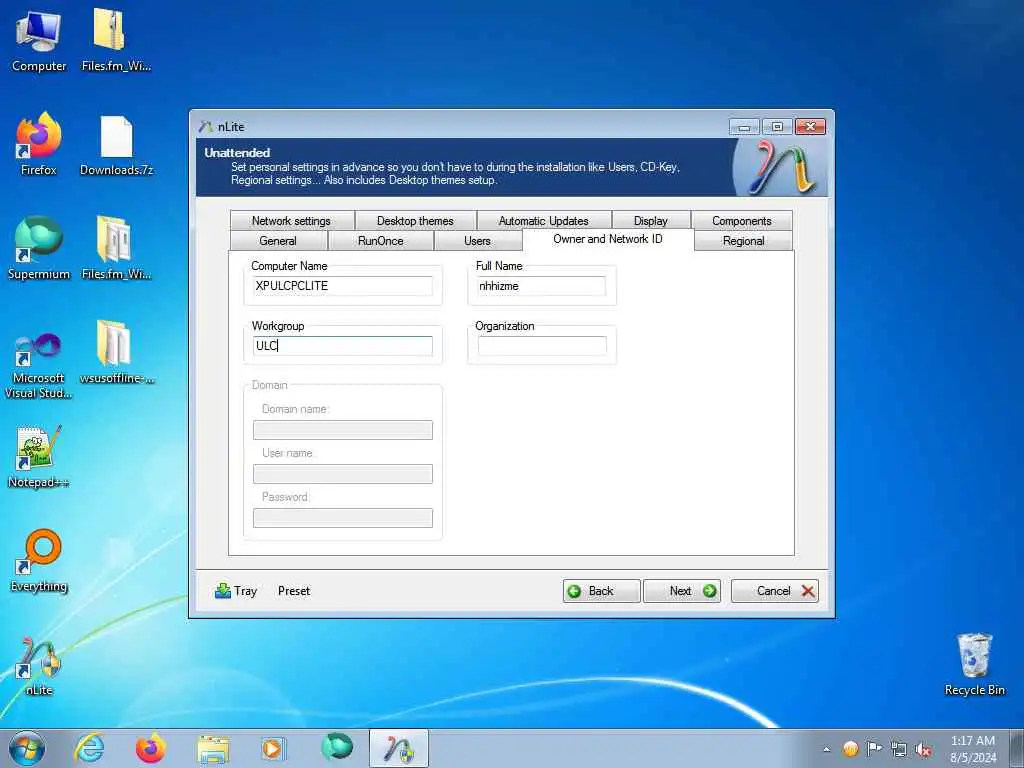Switch to the Users tab
The image size is (1024, 768).
point(477,241)
